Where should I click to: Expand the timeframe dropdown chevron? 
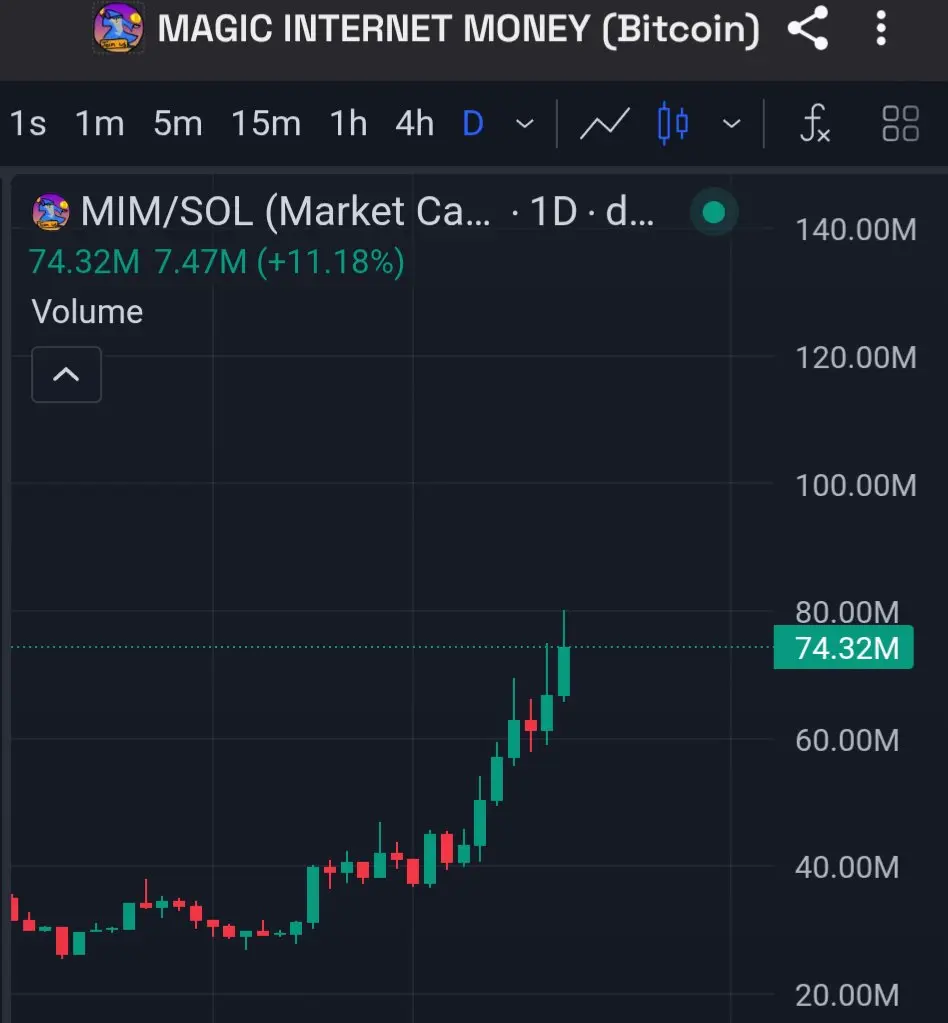coord(525,123)
